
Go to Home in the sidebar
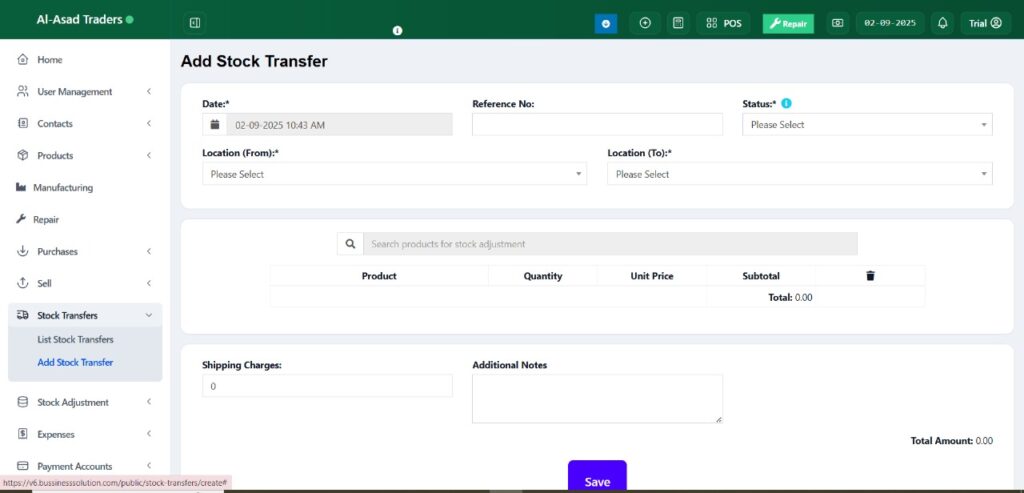[49, 60]
